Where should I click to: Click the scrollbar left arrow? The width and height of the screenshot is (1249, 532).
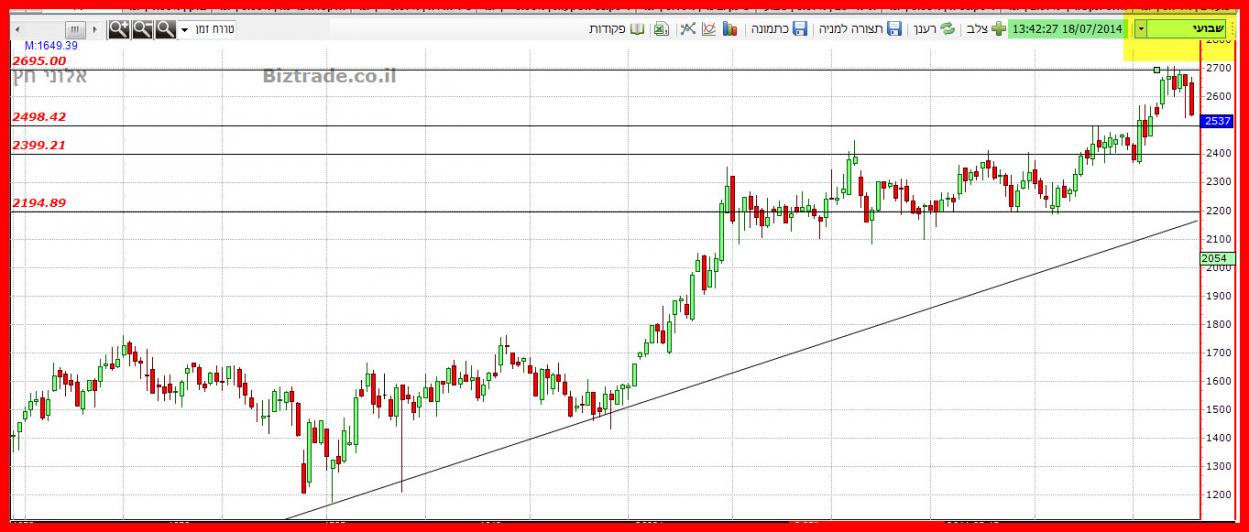16,29
